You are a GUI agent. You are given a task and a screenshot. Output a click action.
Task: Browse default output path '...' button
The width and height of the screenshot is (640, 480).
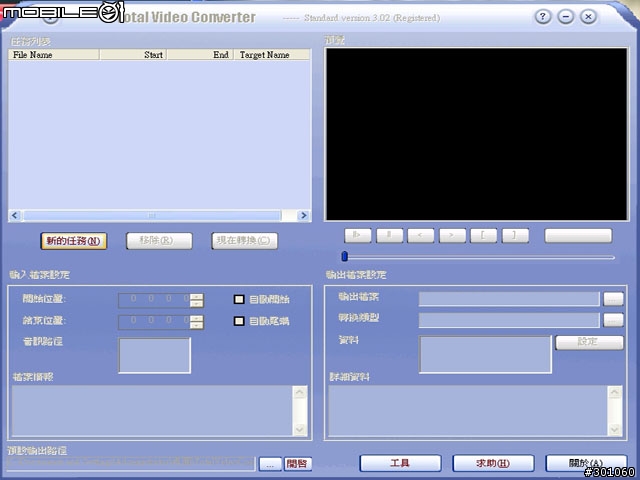[x=270, y=464]
